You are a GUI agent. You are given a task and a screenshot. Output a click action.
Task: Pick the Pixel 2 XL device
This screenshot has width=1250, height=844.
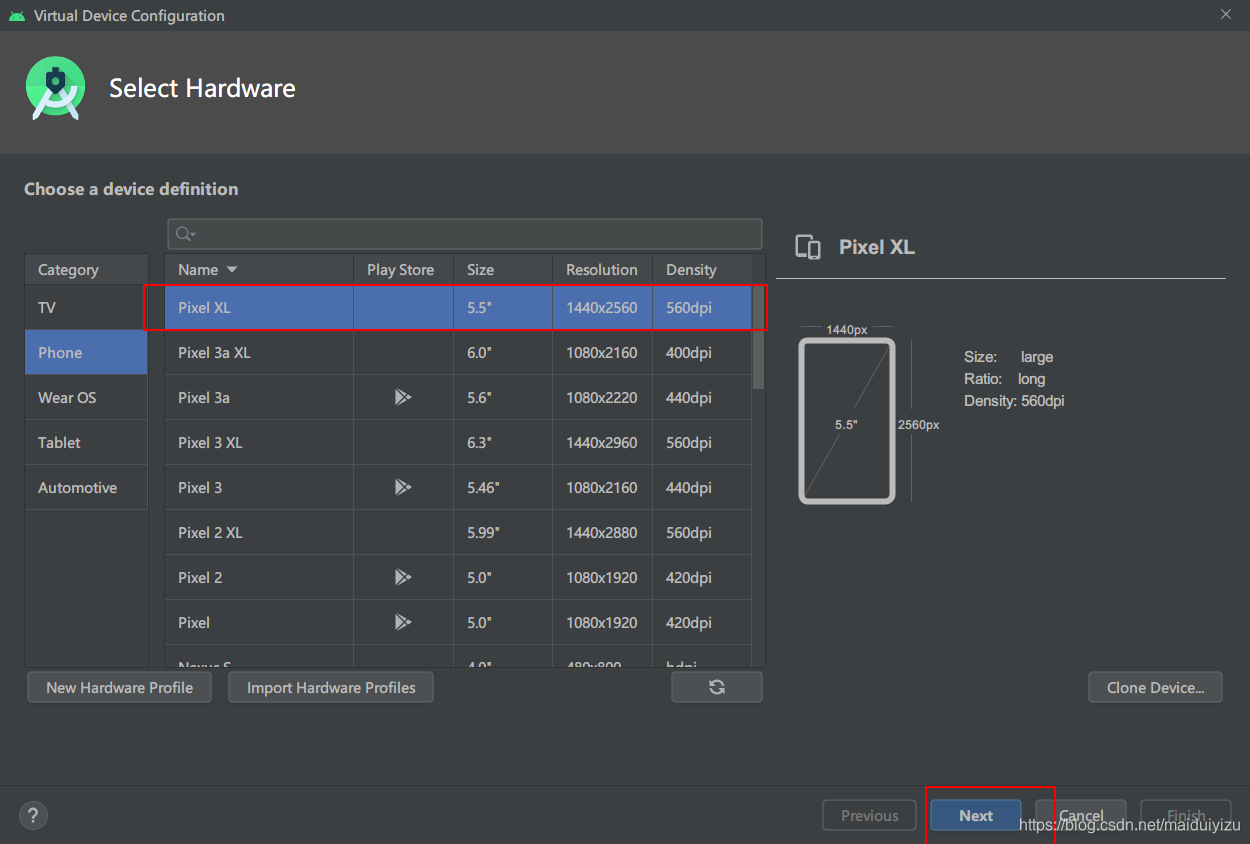click(x=458, y=532)
